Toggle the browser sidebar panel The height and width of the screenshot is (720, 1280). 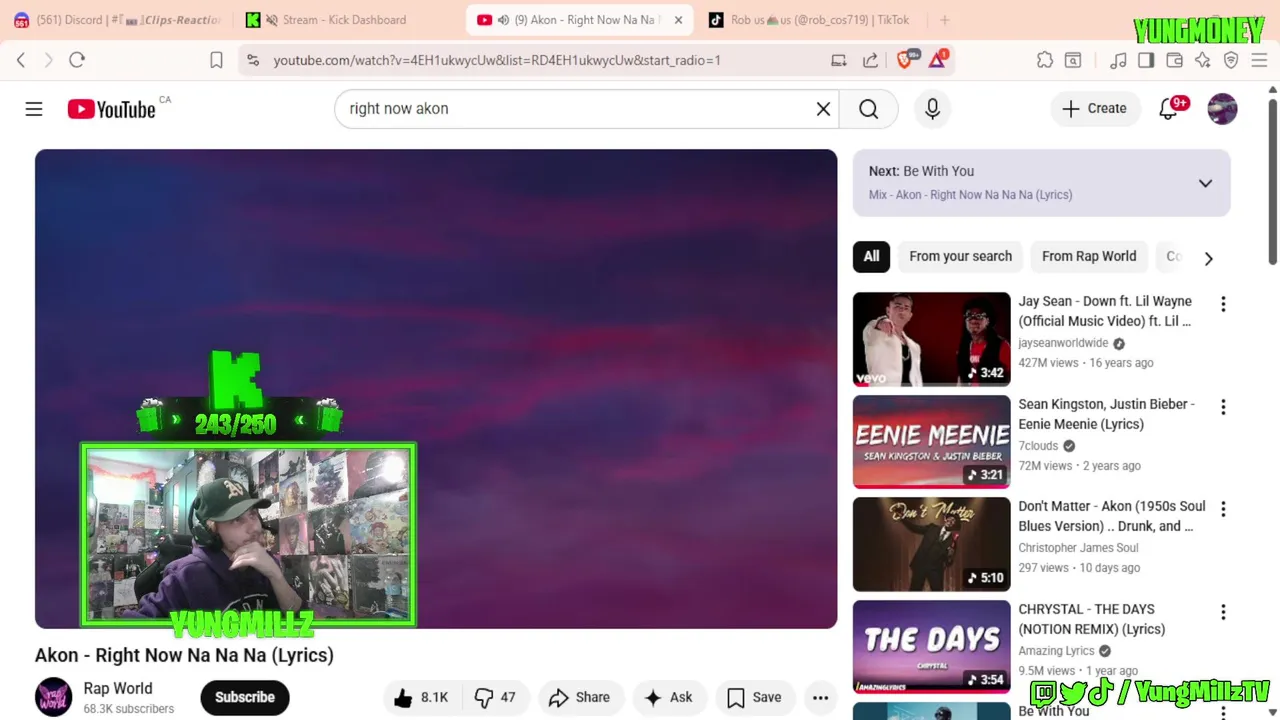(1146, 60)
